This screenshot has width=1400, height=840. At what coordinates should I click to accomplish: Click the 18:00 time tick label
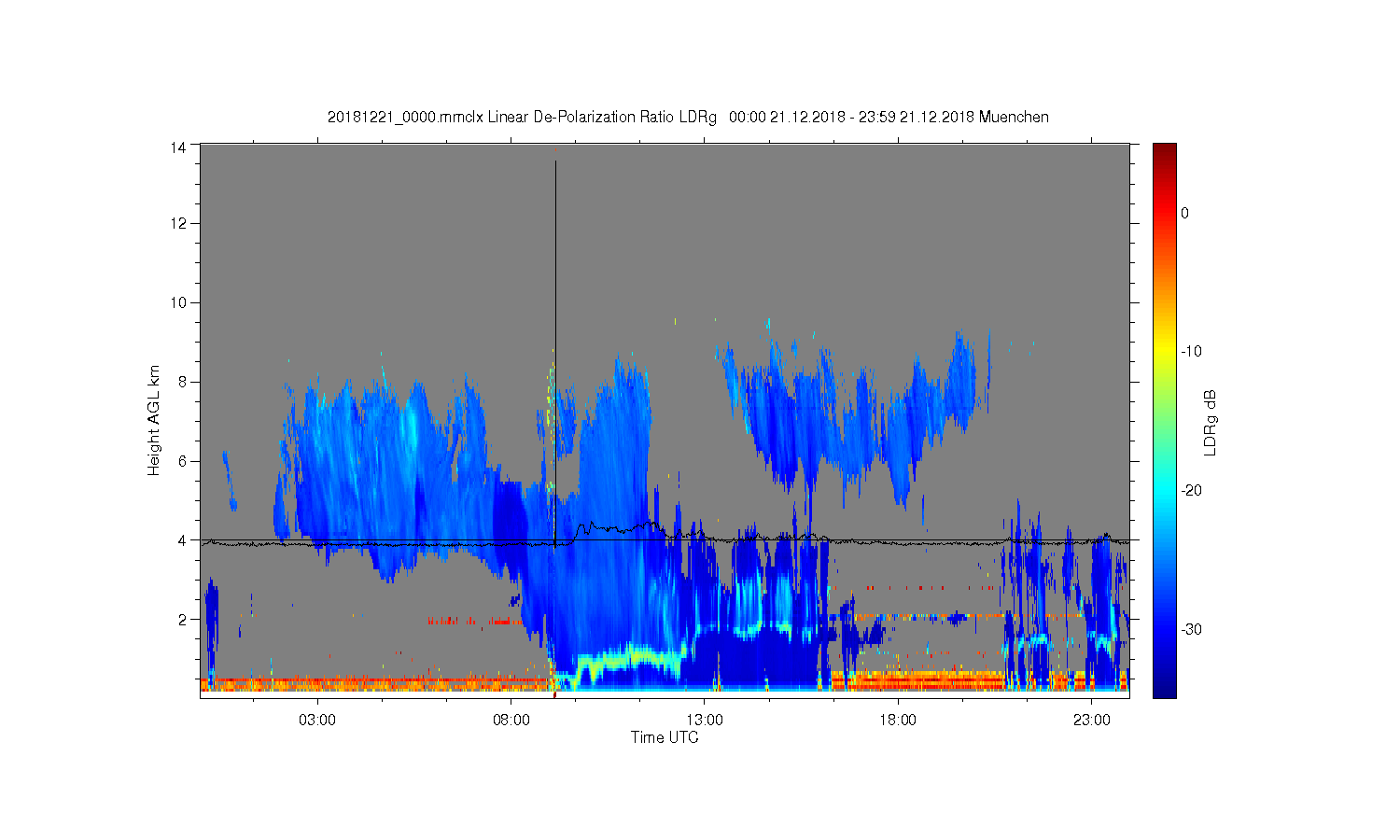tap(899, 721)
